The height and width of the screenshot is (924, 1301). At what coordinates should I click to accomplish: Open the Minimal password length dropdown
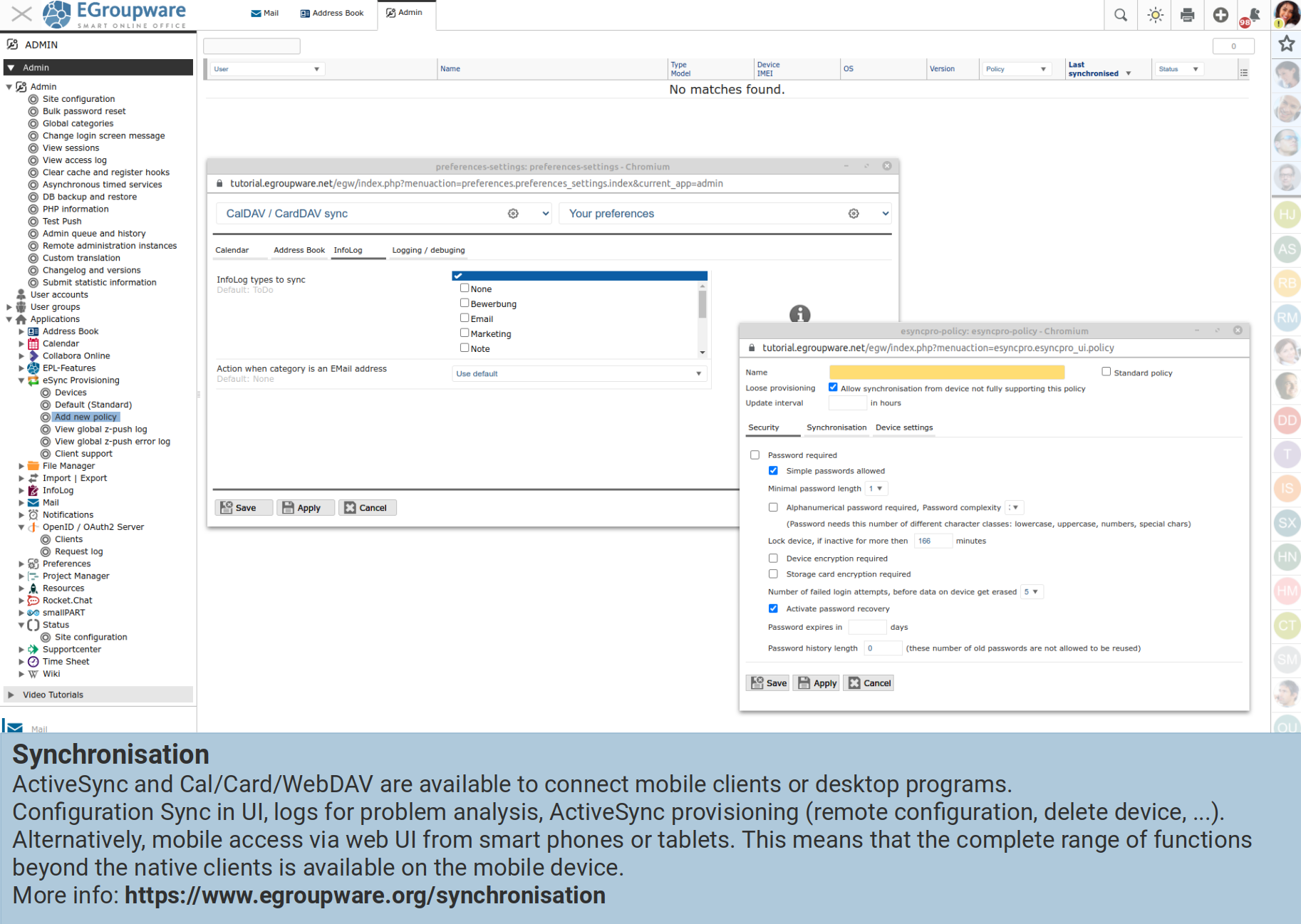(x=876, y=489)
